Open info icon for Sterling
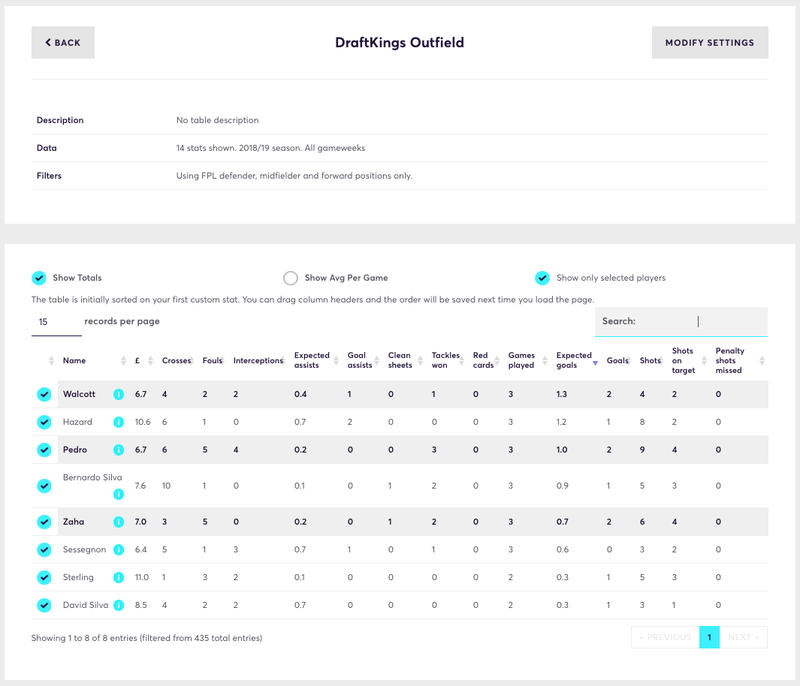This screenshot has height=686, width=800. [x=118, y=577]
